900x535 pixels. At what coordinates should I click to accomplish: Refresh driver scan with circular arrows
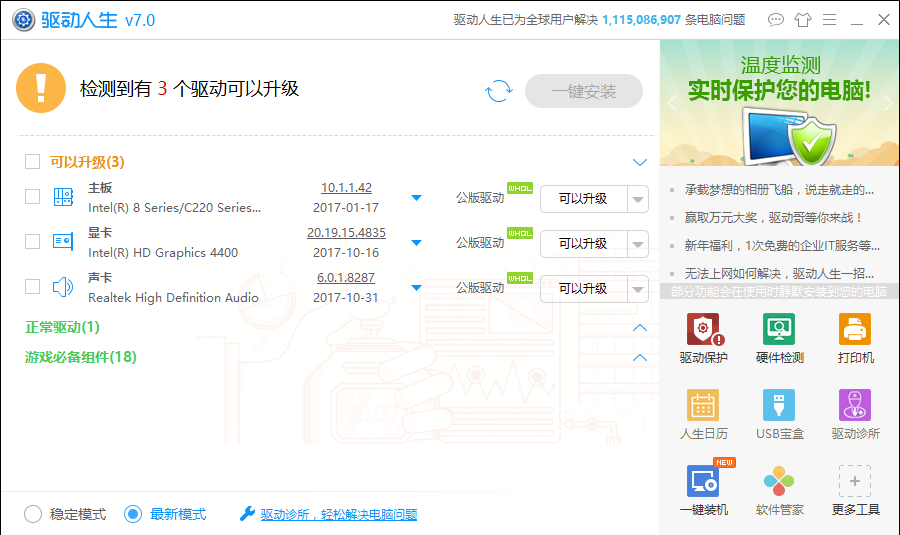click(x=499, y=91)
